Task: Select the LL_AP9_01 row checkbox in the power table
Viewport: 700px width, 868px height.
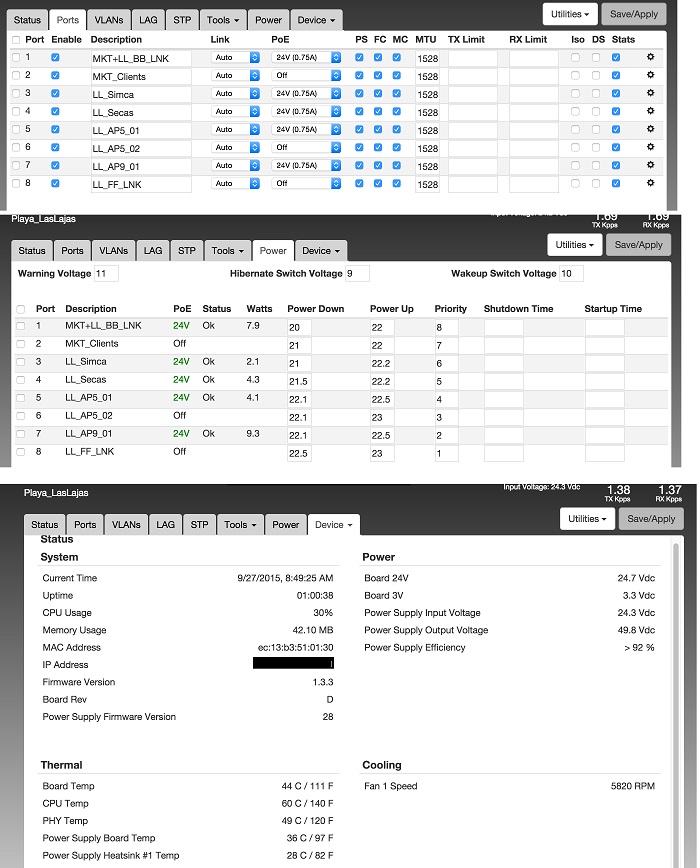Action: (x=21, y=434)
